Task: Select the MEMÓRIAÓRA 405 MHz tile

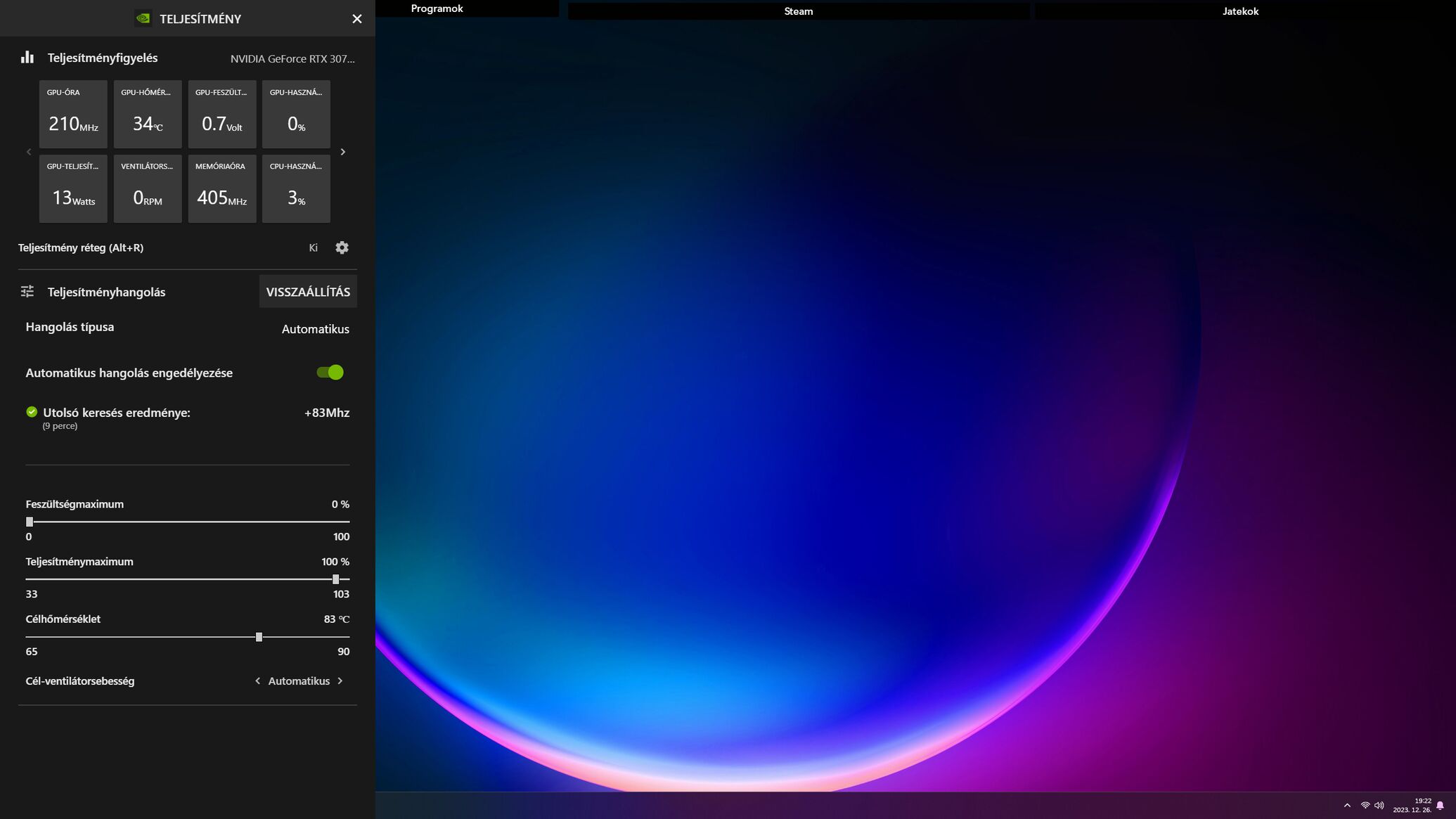Action: [222, 188]
